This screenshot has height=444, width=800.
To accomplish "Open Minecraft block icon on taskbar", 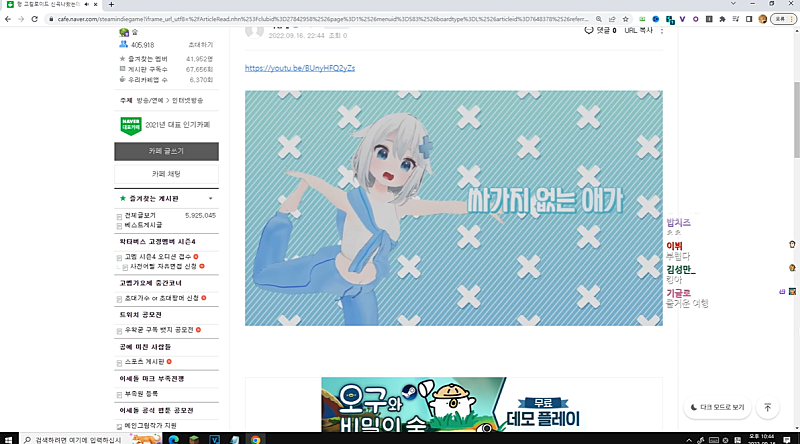I will point(194,439).
